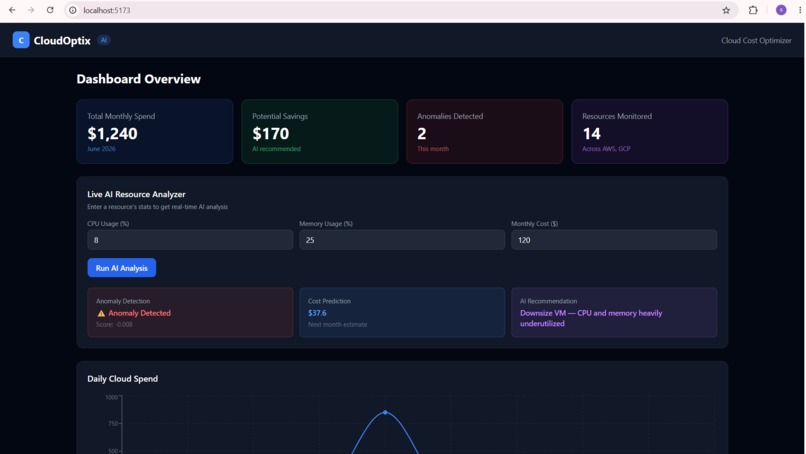The width and height of the screenshot is (806, 454).
Task: Click the AI recommended label
Action: [x=277, y=149]
